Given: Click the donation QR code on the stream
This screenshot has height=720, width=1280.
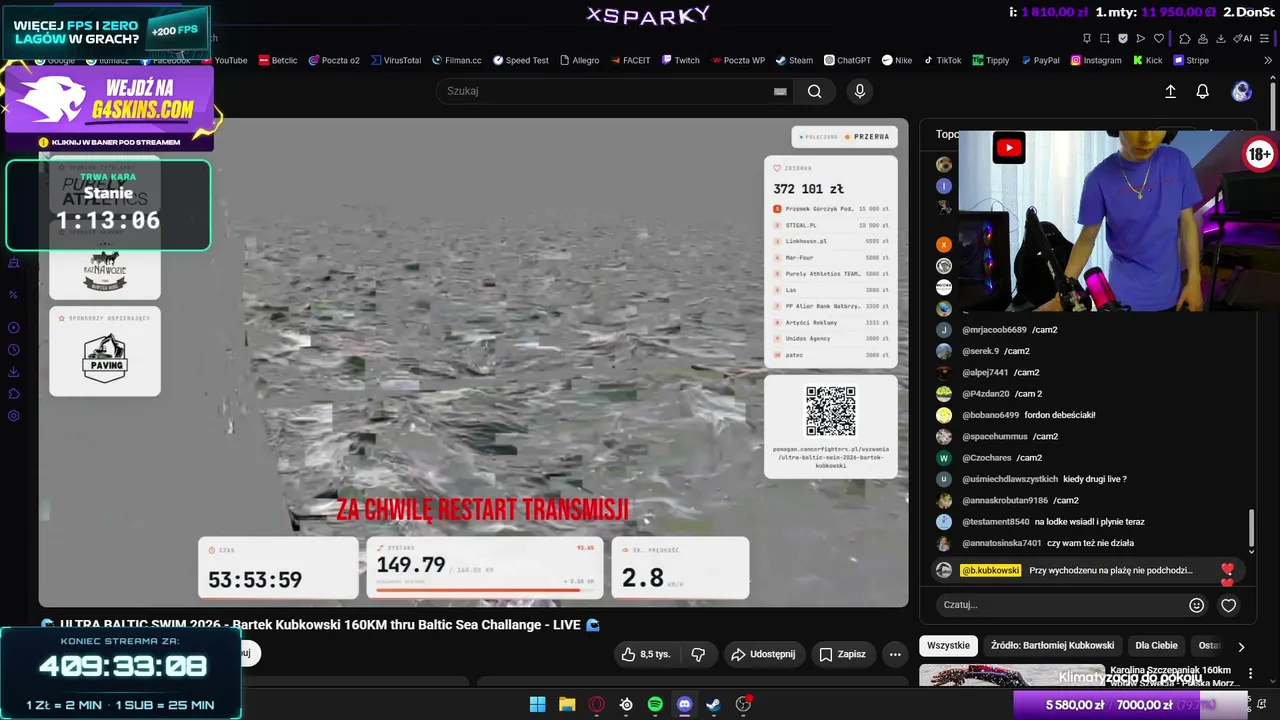Looking at the screenshot, I should [x=831, y=412].
